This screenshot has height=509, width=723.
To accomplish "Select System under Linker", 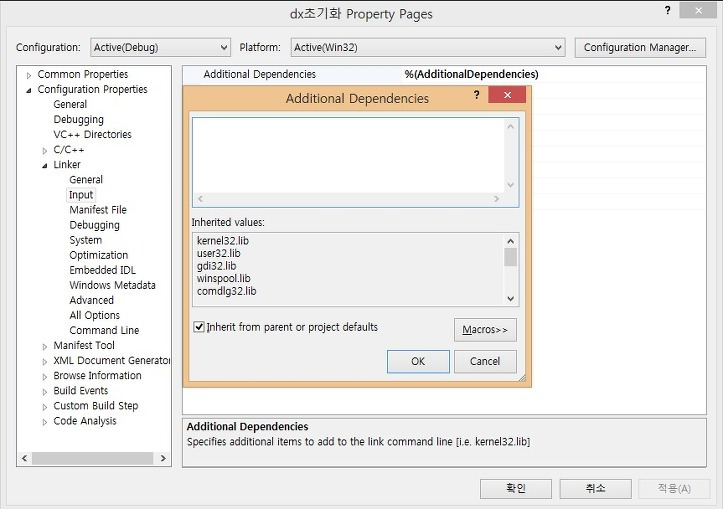I will (85, 240).
